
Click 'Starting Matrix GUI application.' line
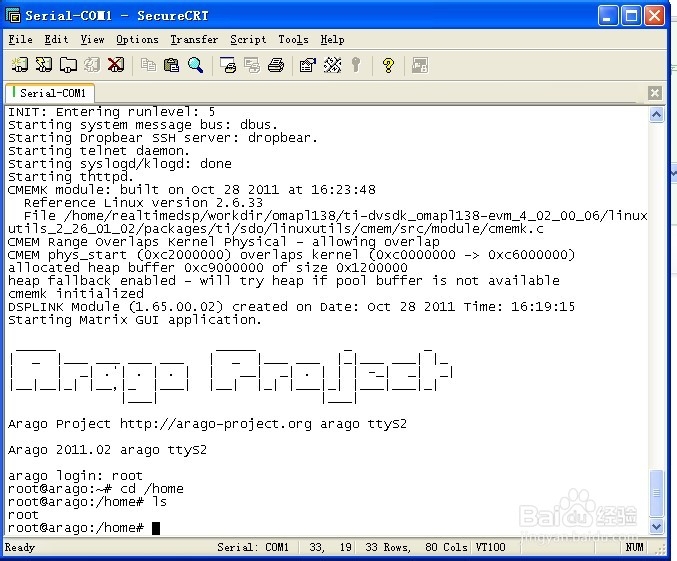[x=135, y=320]
